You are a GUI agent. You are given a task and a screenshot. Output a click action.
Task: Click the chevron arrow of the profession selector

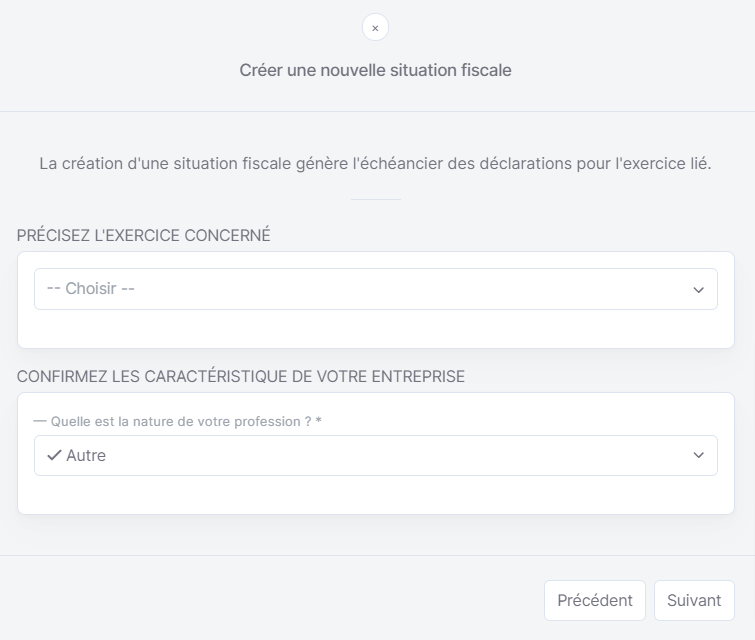click(698, 455)
